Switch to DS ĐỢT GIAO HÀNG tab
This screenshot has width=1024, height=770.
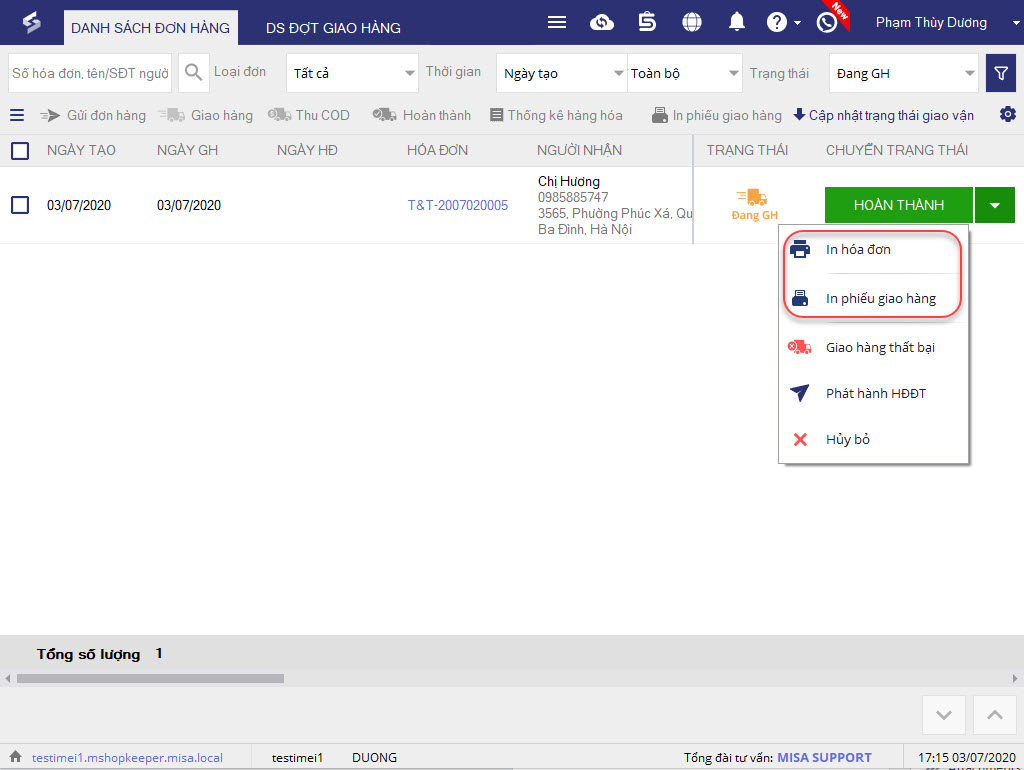coord(333,28)
